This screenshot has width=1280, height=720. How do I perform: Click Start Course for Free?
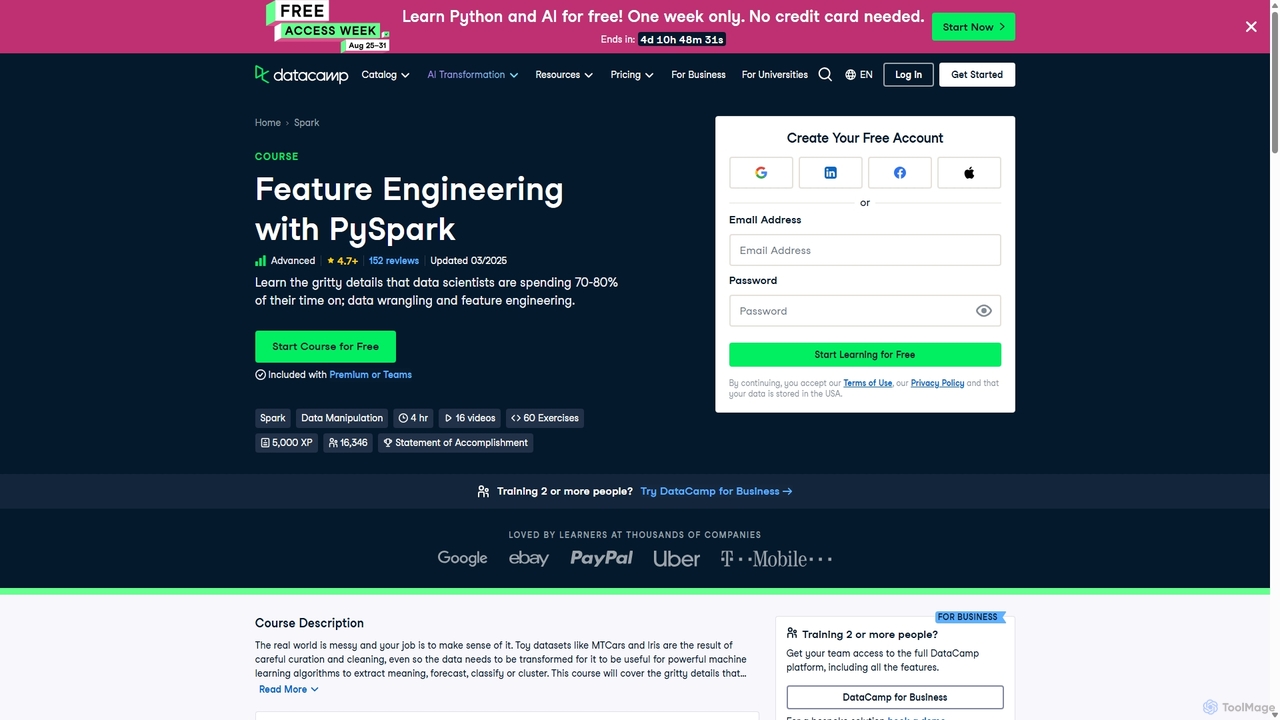pyautogui.click(x=325, y=346)
